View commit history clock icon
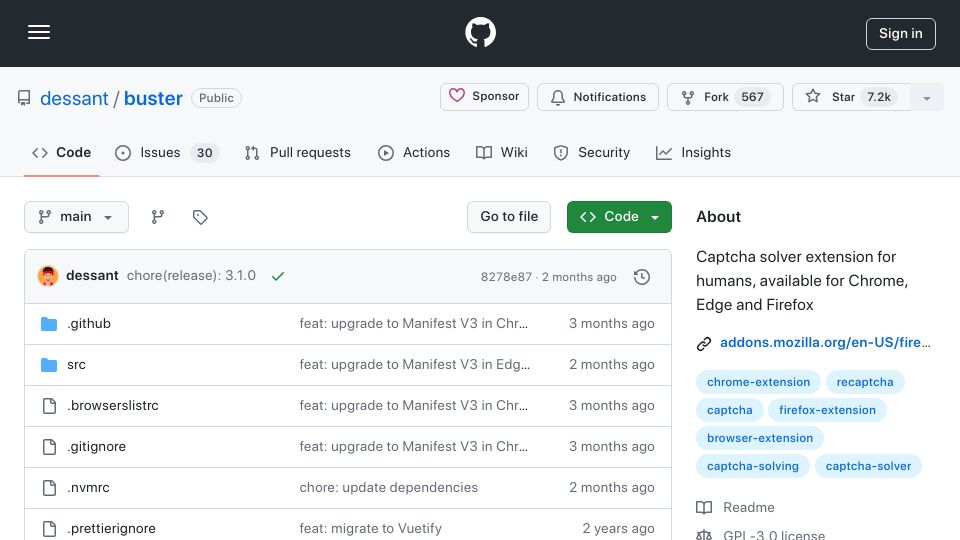Image resolution: width=960 pixels, height=540 pixels. [642, 277]
